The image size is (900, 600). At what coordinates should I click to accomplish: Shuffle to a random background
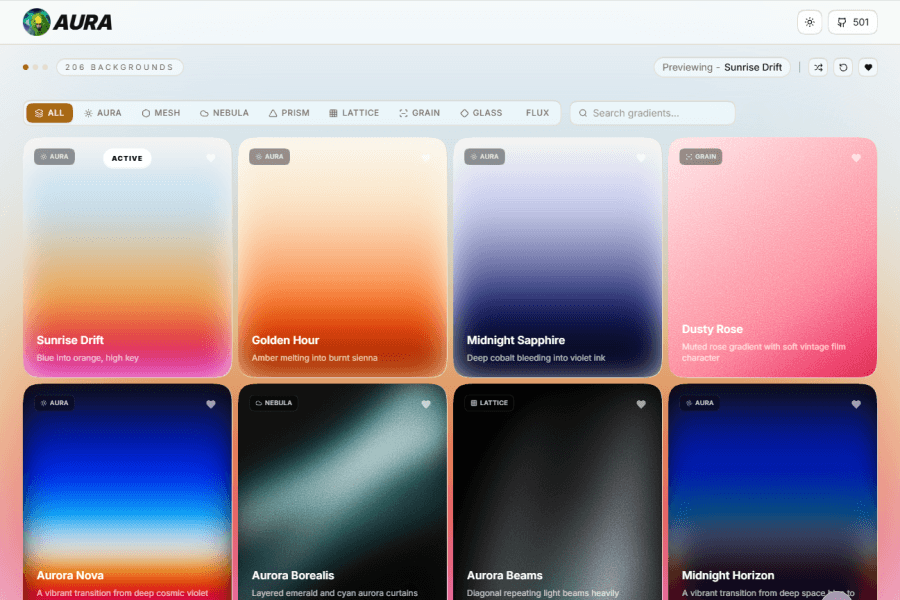pos(818,67)
